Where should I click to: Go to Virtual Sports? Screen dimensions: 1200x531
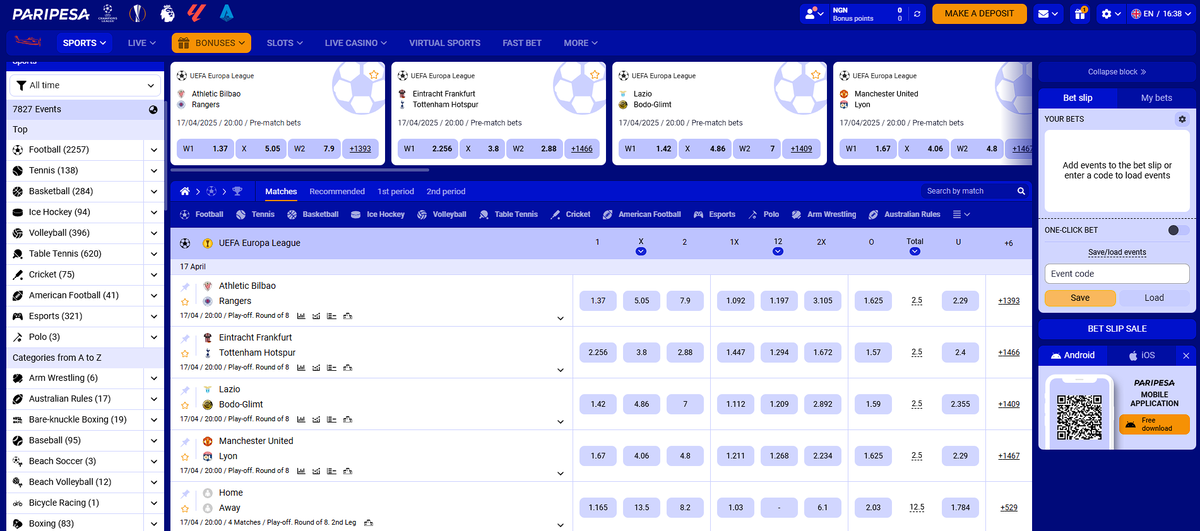(x=445, y=43)
